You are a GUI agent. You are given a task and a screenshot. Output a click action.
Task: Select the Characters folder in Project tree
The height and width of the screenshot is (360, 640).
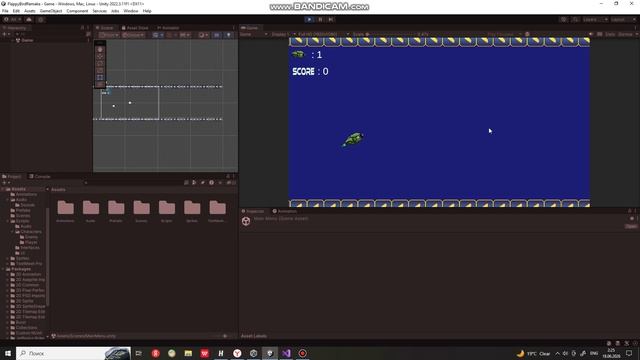coord(28,231)
